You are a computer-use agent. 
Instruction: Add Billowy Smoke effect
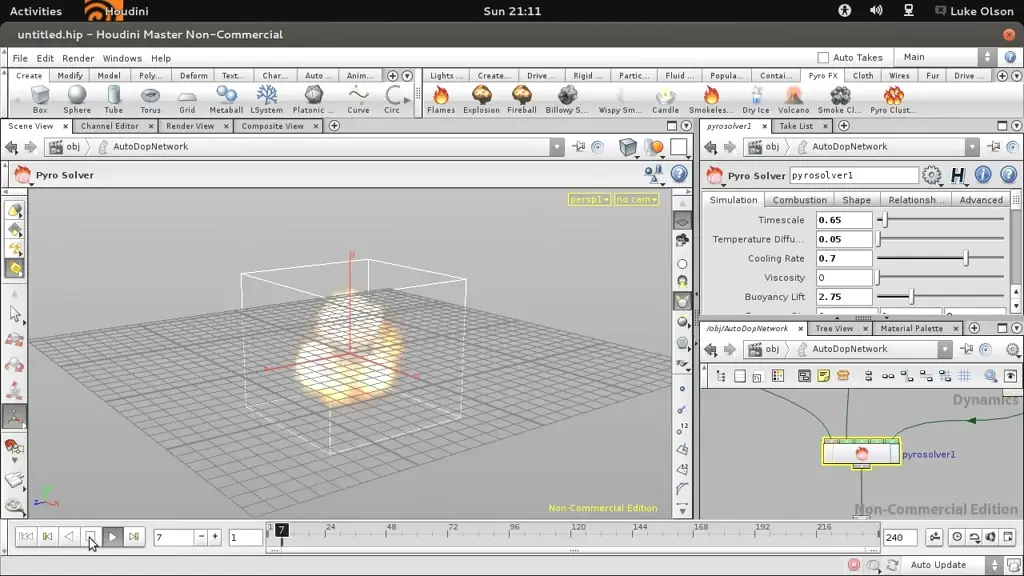[x=567, y=99]
